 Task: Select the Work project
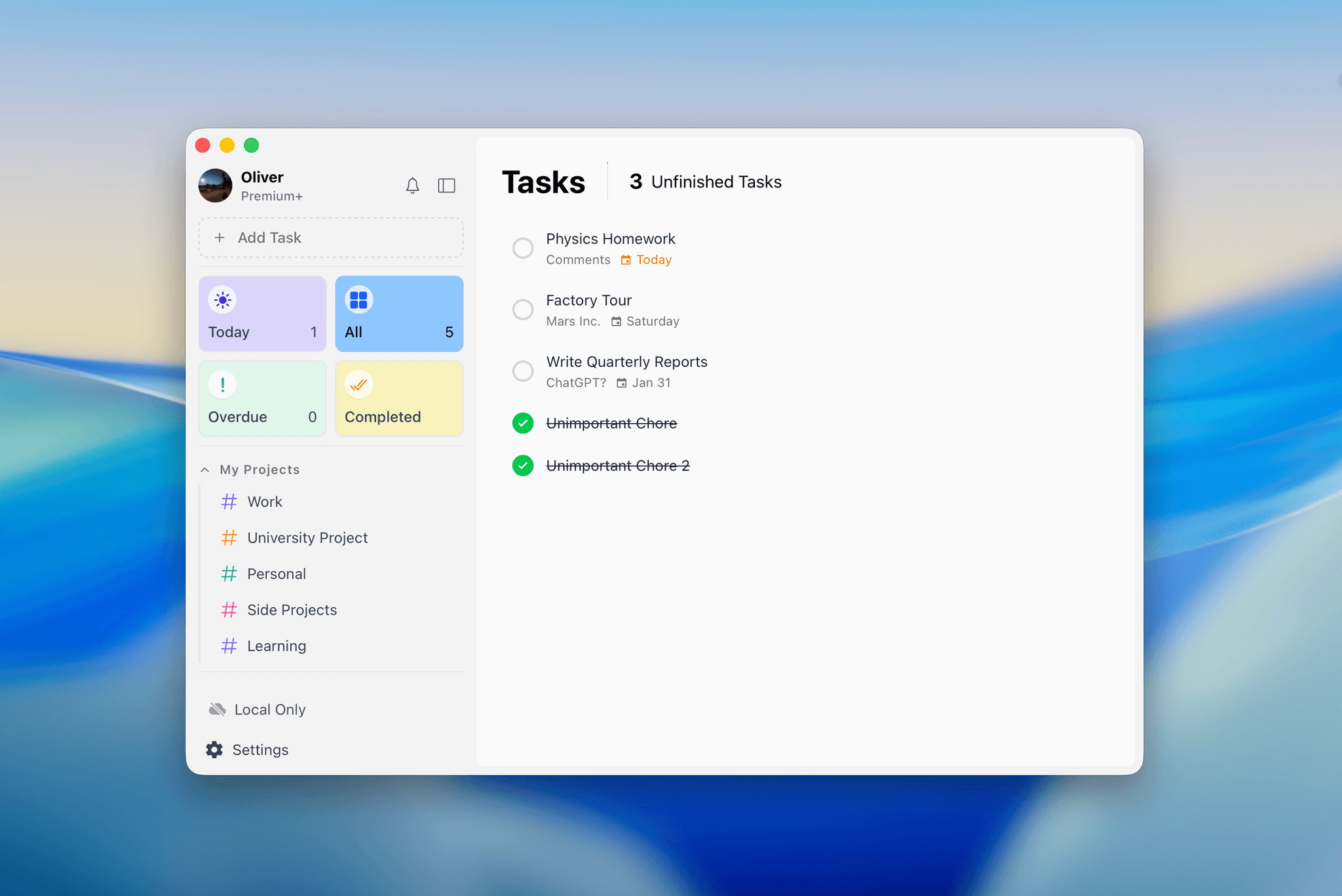(x=265, y=502)
